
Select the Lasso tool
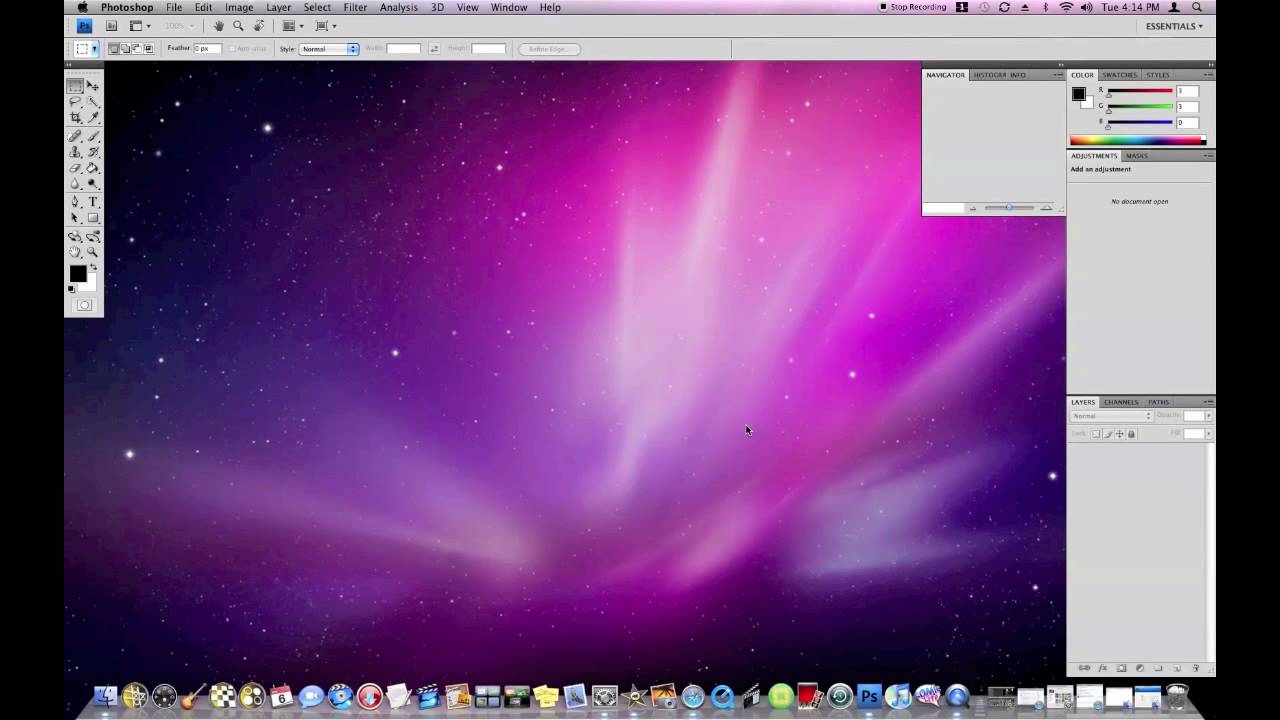pyautogui.click(x=75, y=101)
